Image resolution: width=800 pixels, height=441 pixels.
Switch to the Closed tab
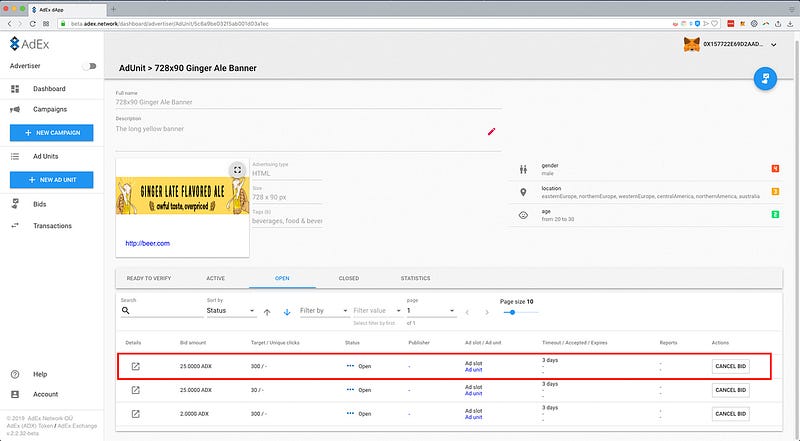click(x=349, y=278)
